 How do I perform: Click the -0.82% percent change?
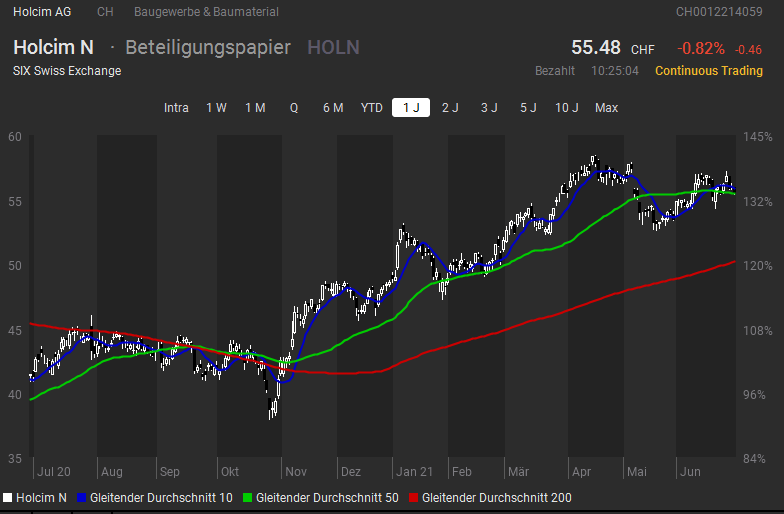[701, 48]
